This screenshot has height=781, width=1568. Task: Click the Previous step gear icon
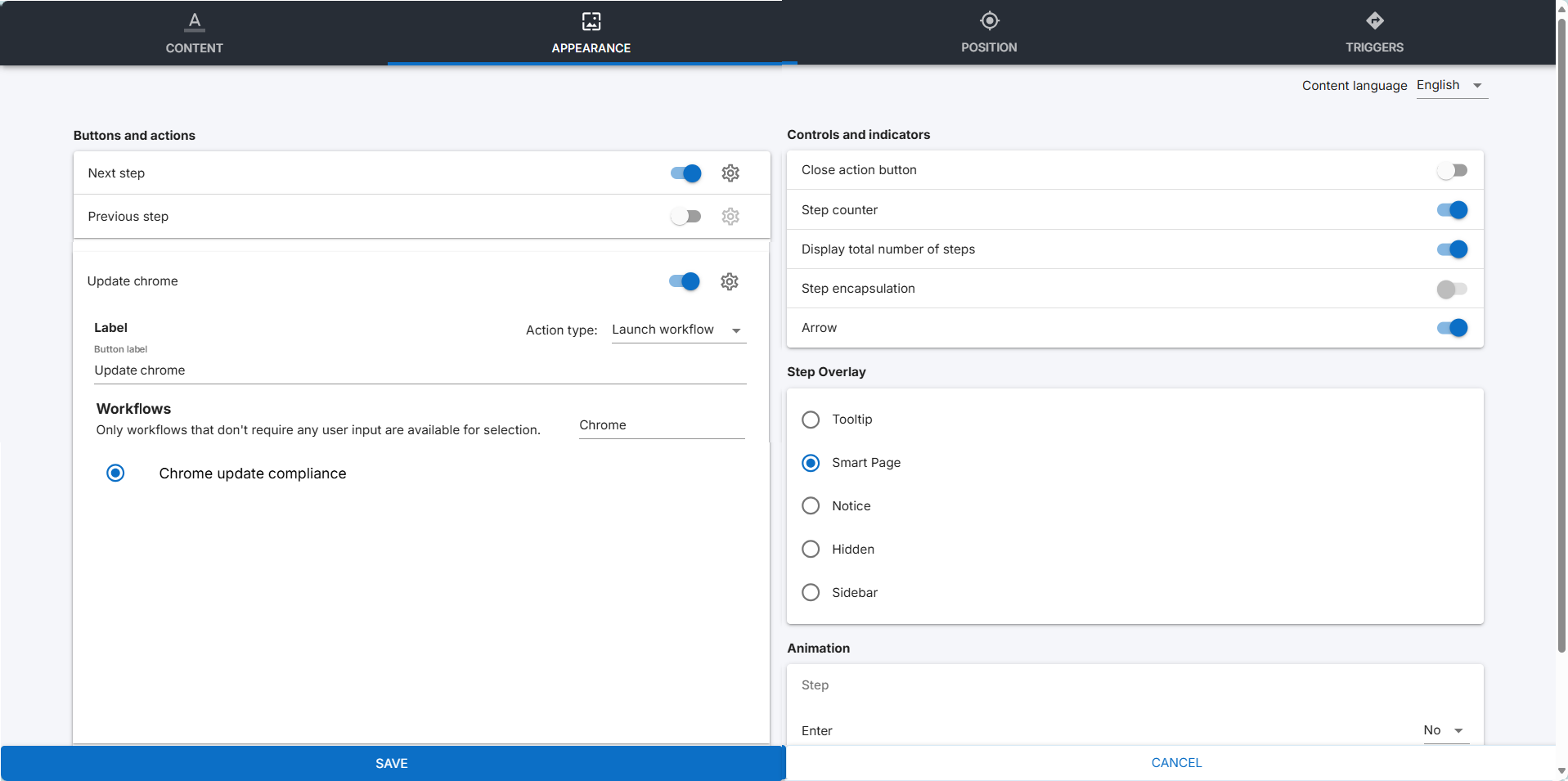click(x=730, y=217)
